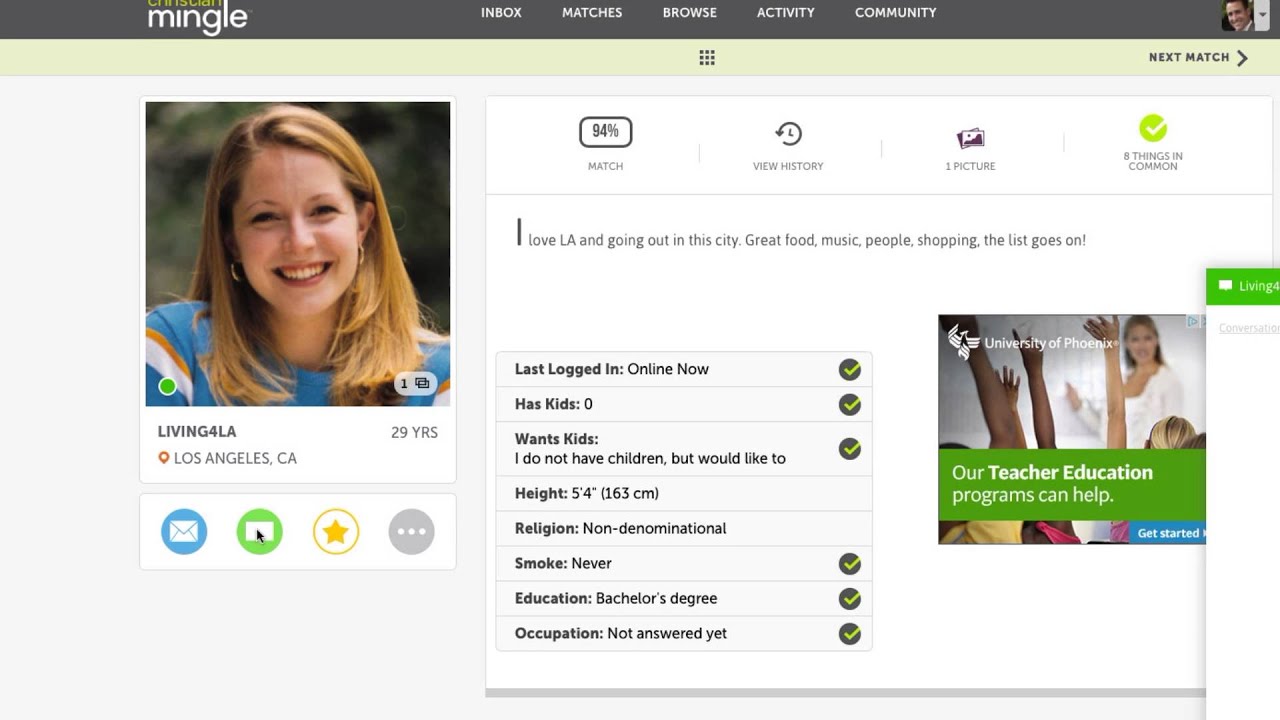1280x720 pixels.
Task: Open more options via the ellipsis icon
Action: coord(411,531)
